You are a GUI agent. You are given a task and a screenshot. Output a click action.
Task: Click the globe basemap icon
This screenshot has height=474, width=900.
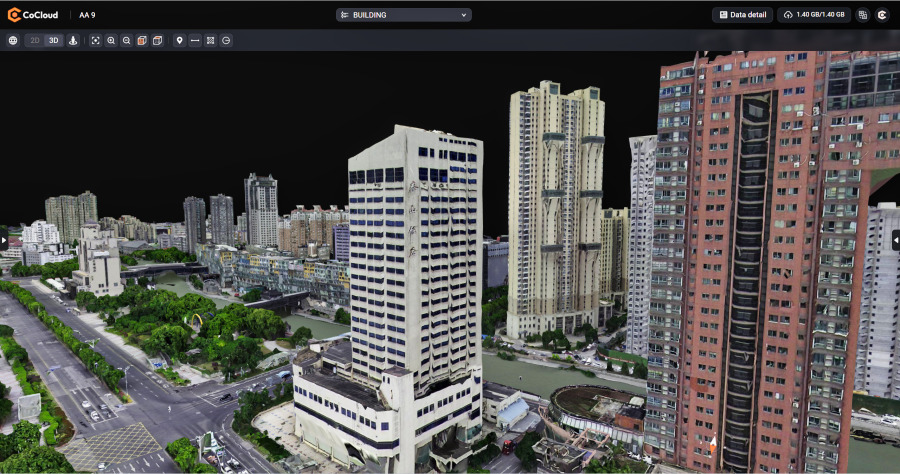[13, 40]
